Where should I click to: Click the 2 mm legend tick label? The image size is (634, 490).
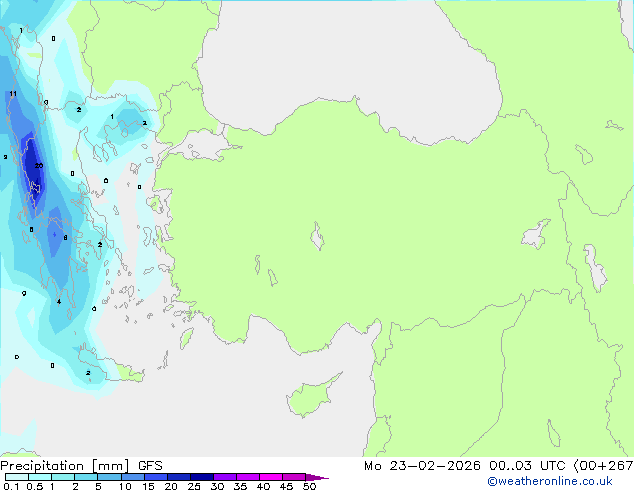[x=76, y=487]
